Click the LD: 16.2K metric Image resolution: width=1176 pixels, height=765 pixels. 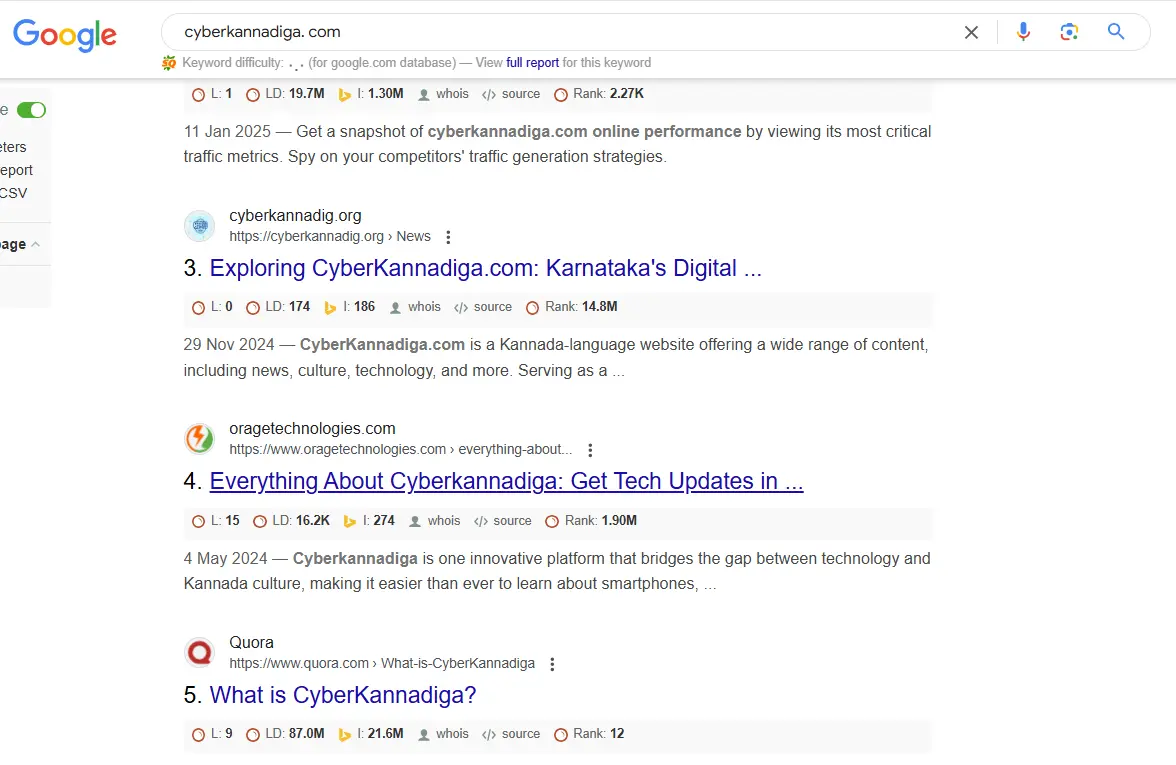tap(292, 520)
